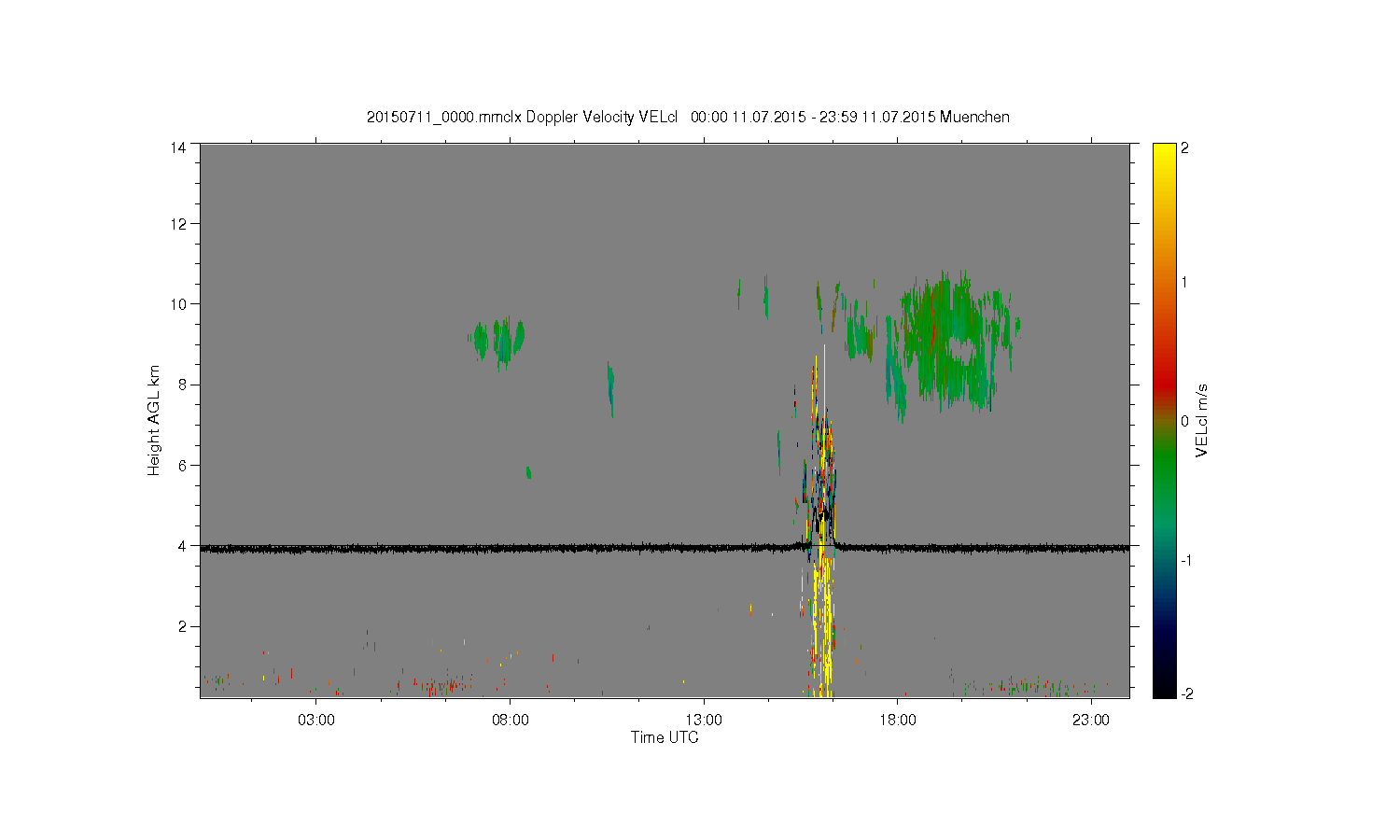Viewport: 1400px width, 840px height.
Task: Click the 23:00 time axis label
Action: (1091, 721)
